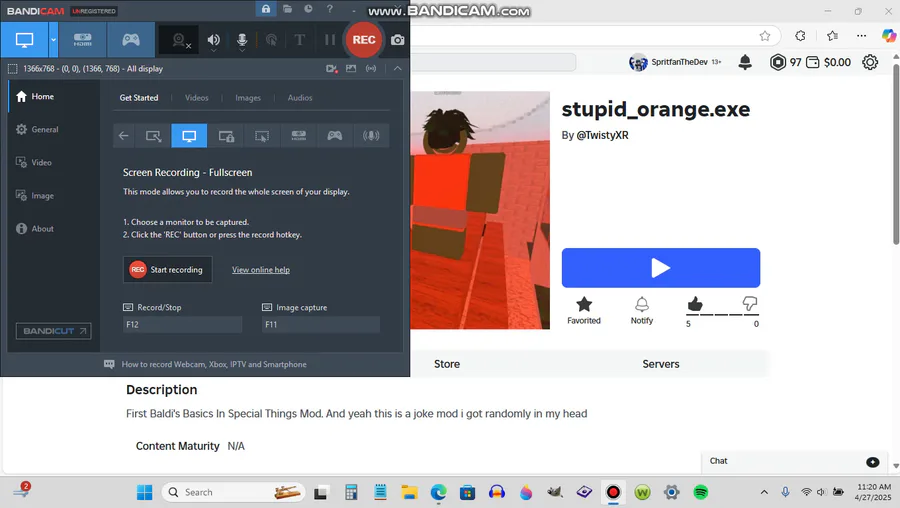The width and height of the screenshot is (900, 508).
Task: Click the Robux balance icon showing 97
Action: [778, 62]
